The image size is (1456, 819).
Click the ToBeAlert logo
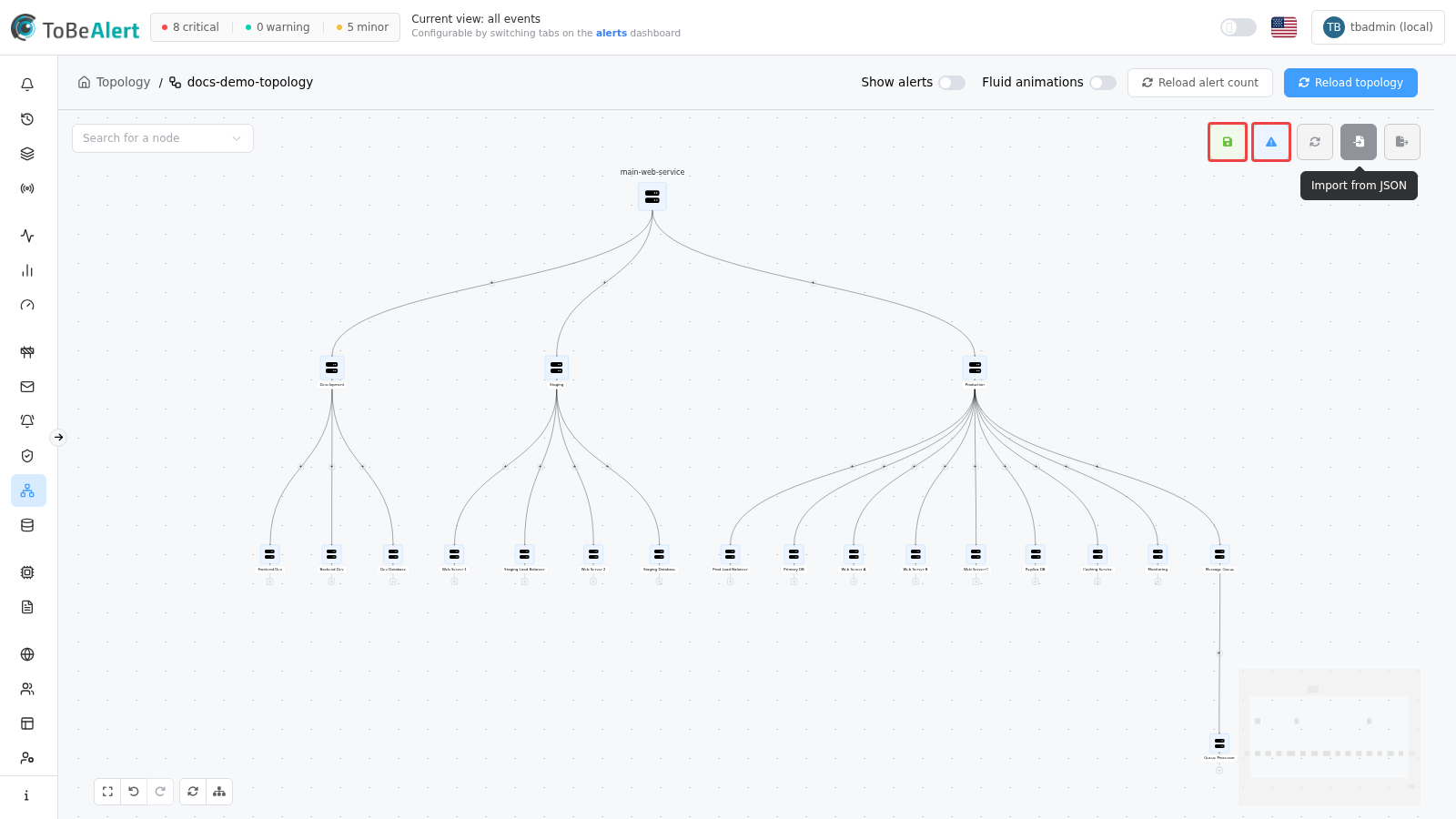(x=76, y=28)
